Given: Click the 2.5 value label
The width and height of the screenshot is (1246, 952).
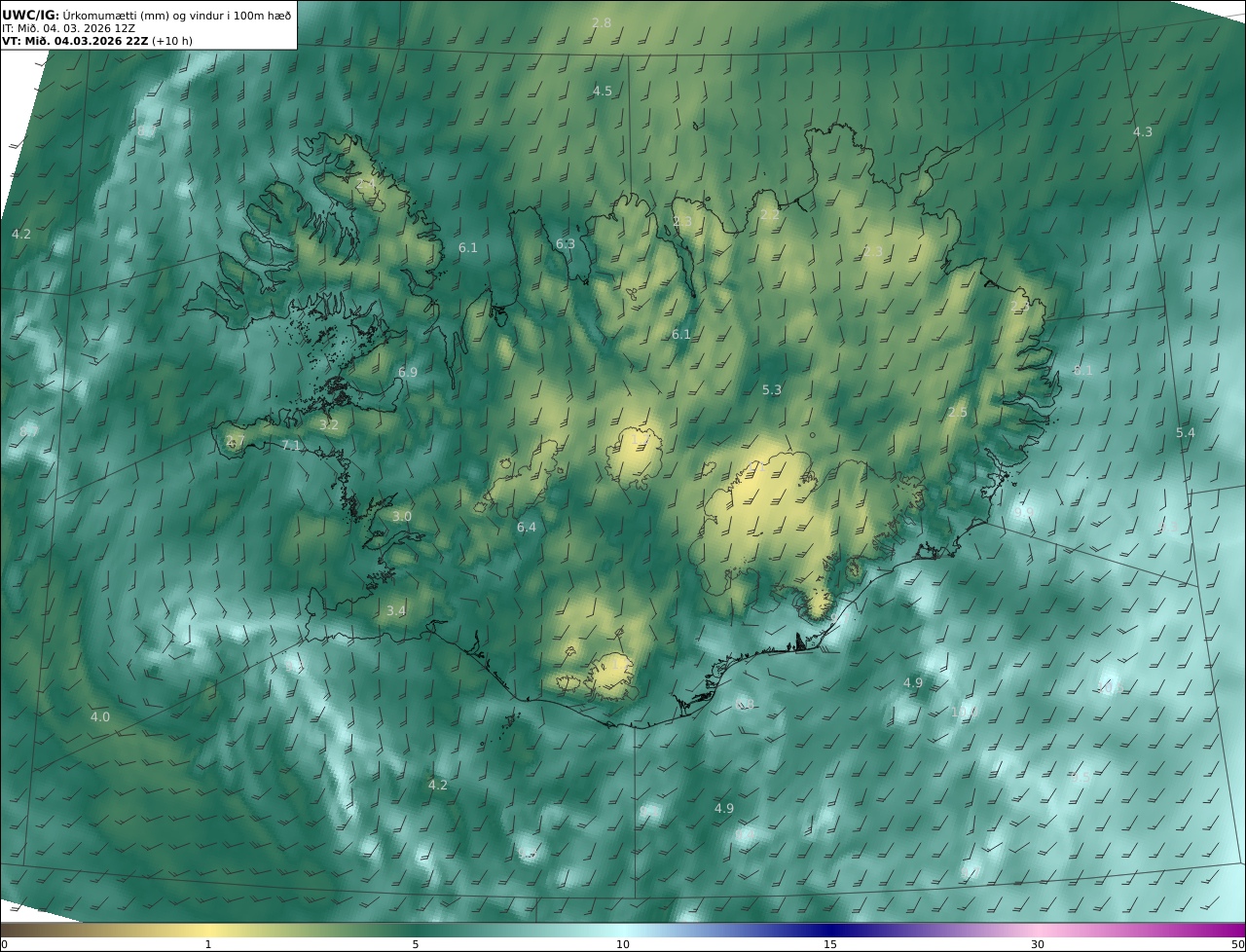Looking at the screenshot, I should pos(958,412).
